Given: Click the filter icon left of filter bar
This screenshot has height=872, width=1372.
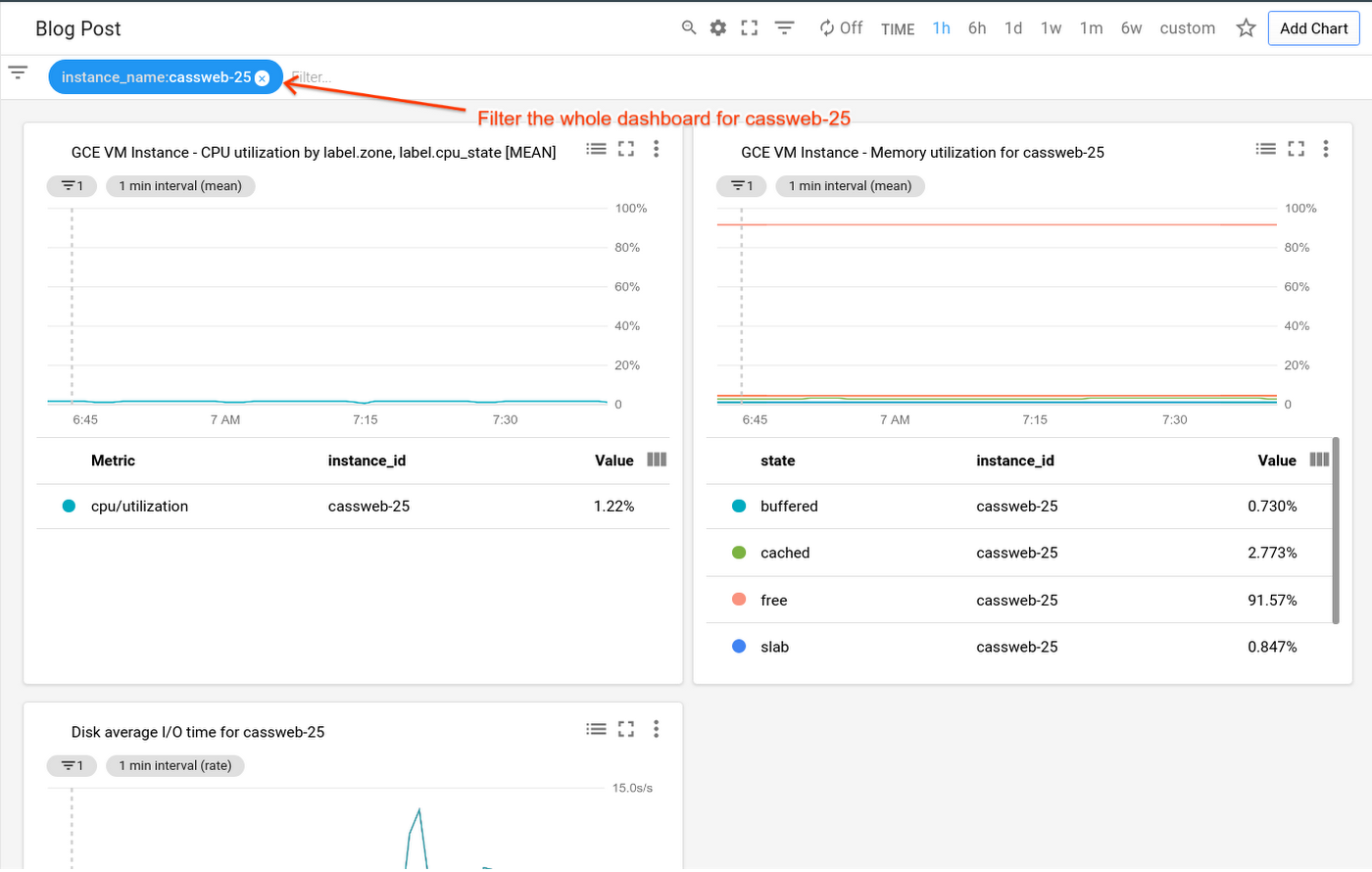Looking at the screenshot, I should point(18,73).
